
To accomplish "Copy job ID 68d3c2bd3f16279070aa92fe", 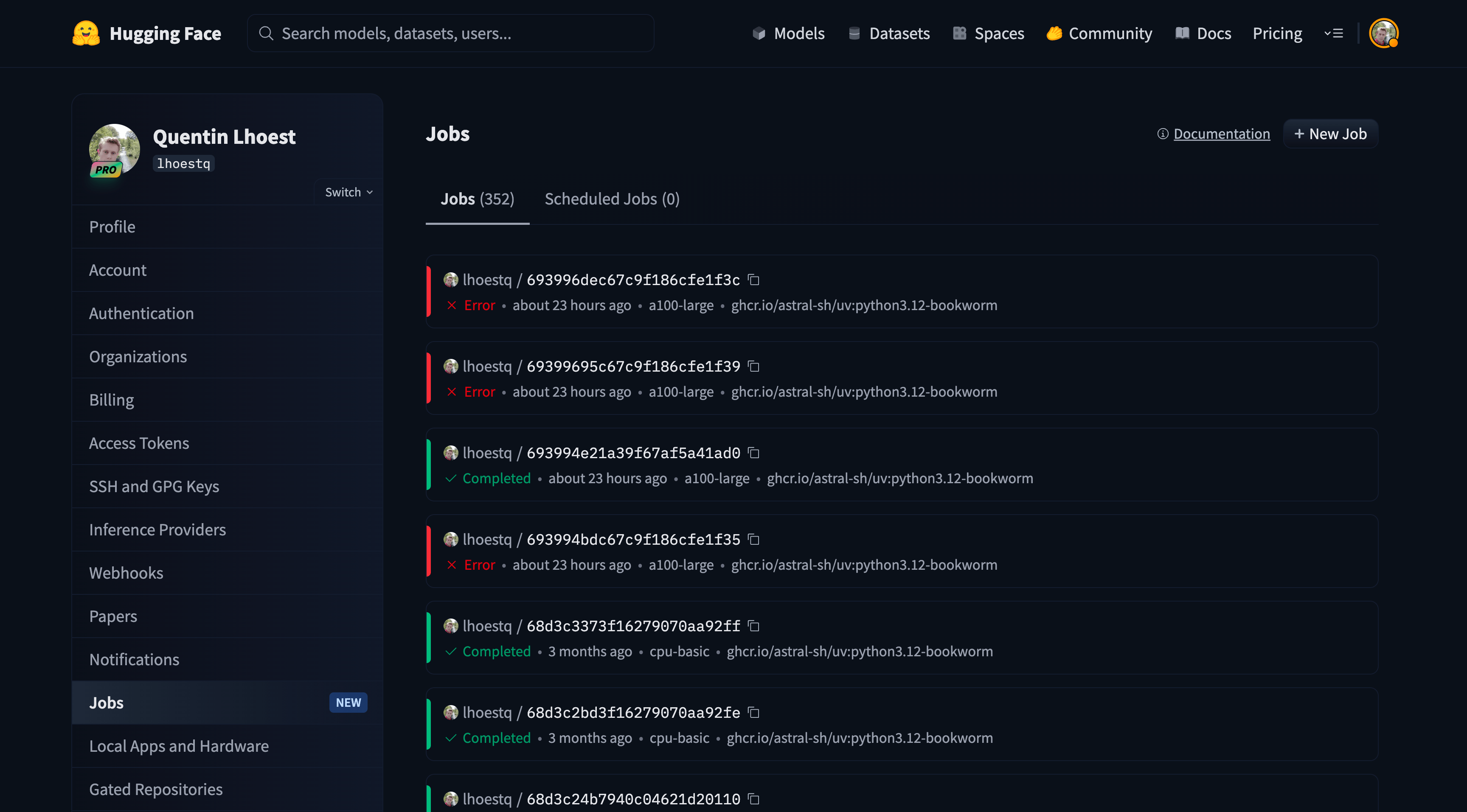I will [x=753, y=712].
